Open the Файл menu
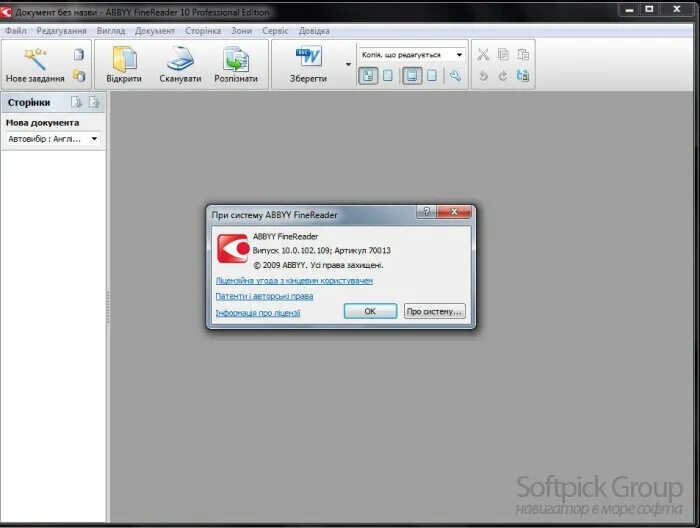The width and height of the screenshot is (700, 528). pyautogui.click(x=16, y=31)
